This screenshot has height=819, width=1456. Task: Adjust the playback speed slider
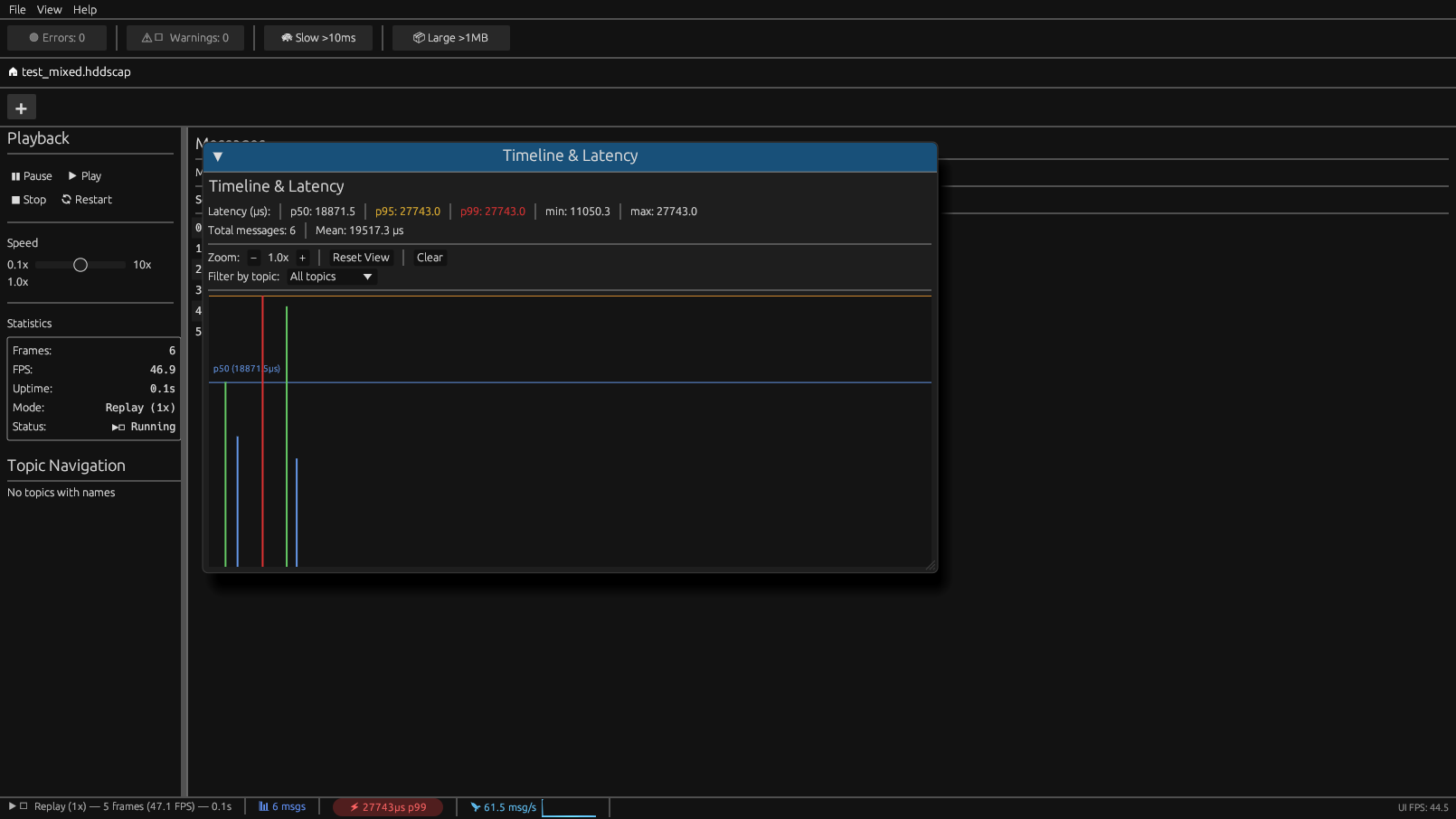click(80, 264)
